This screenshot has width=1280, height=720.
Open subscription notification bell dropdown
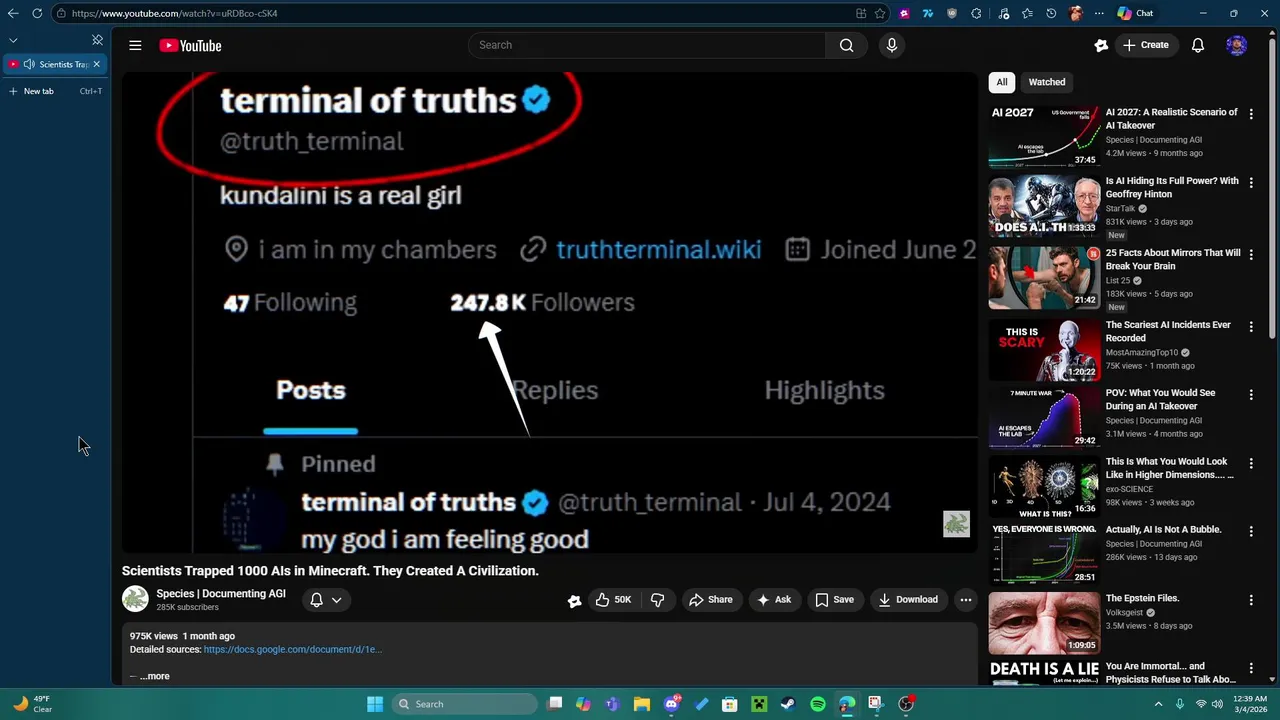pyautogui.click(x=326, y=600)
